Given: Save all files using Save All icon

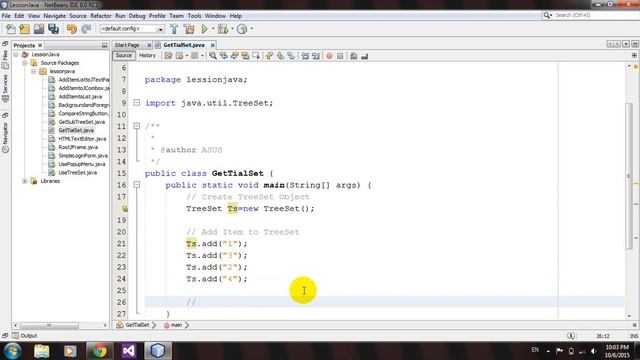Looking at the screenshot, I should (x=53, y=29).
